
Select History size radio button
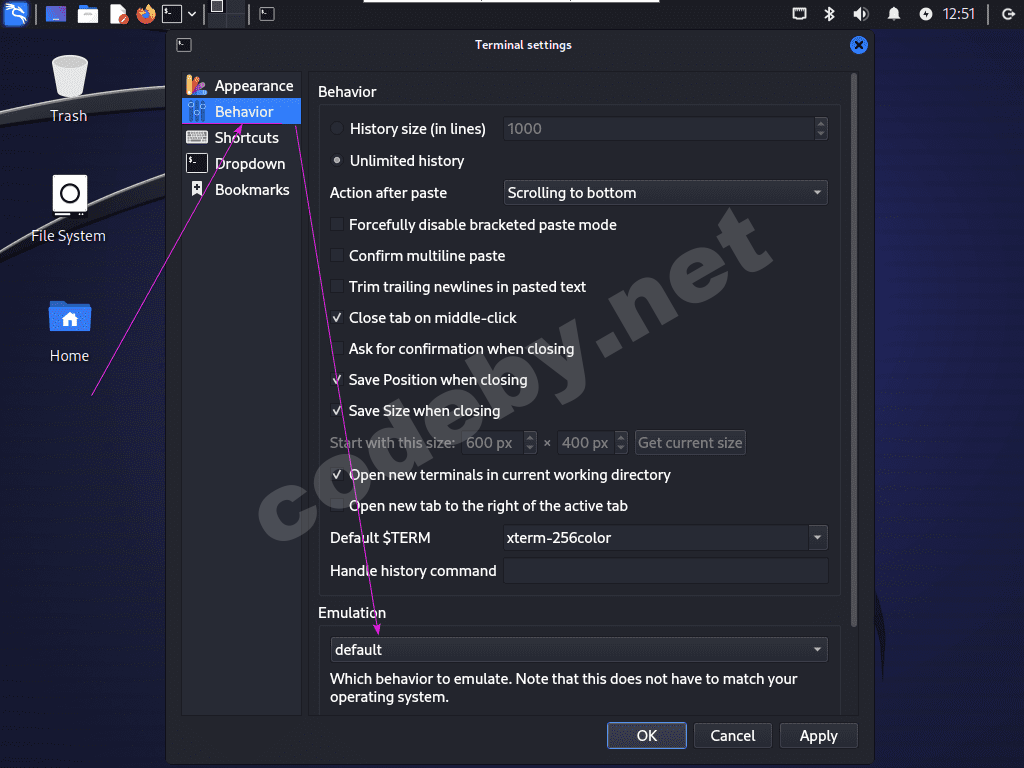tap(337, 129)
